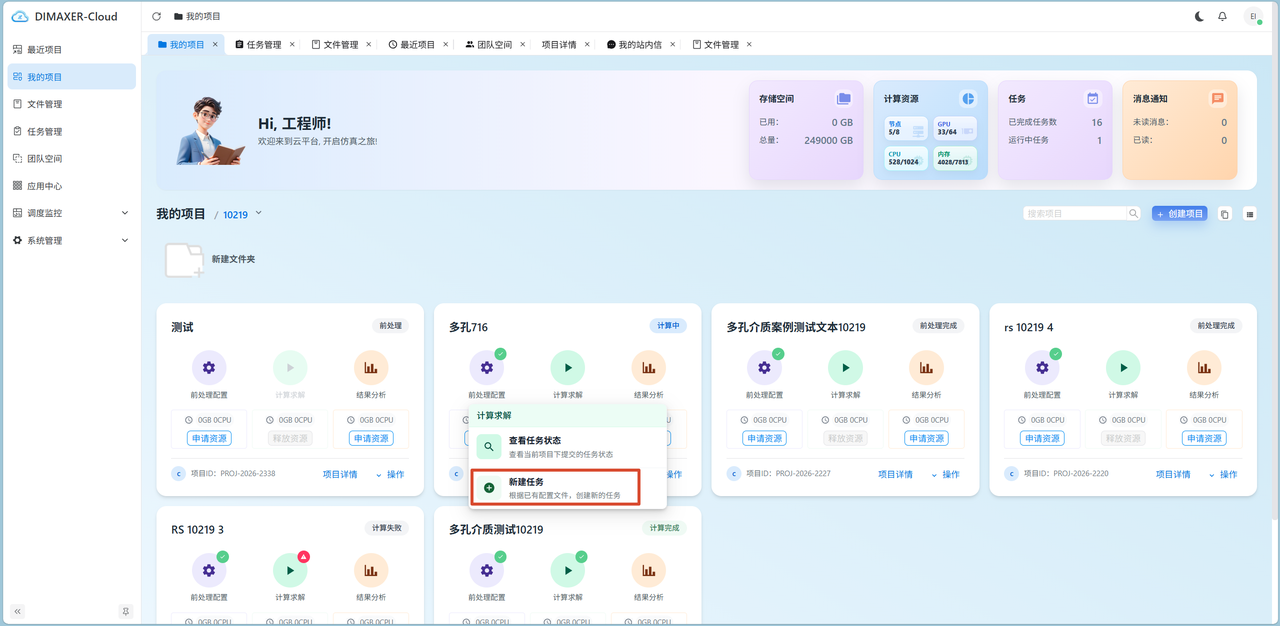The height and width of the screenshot is (626, 1280).
Task: Toggle dark mode moon icon
Action: tap(1200, 17)
